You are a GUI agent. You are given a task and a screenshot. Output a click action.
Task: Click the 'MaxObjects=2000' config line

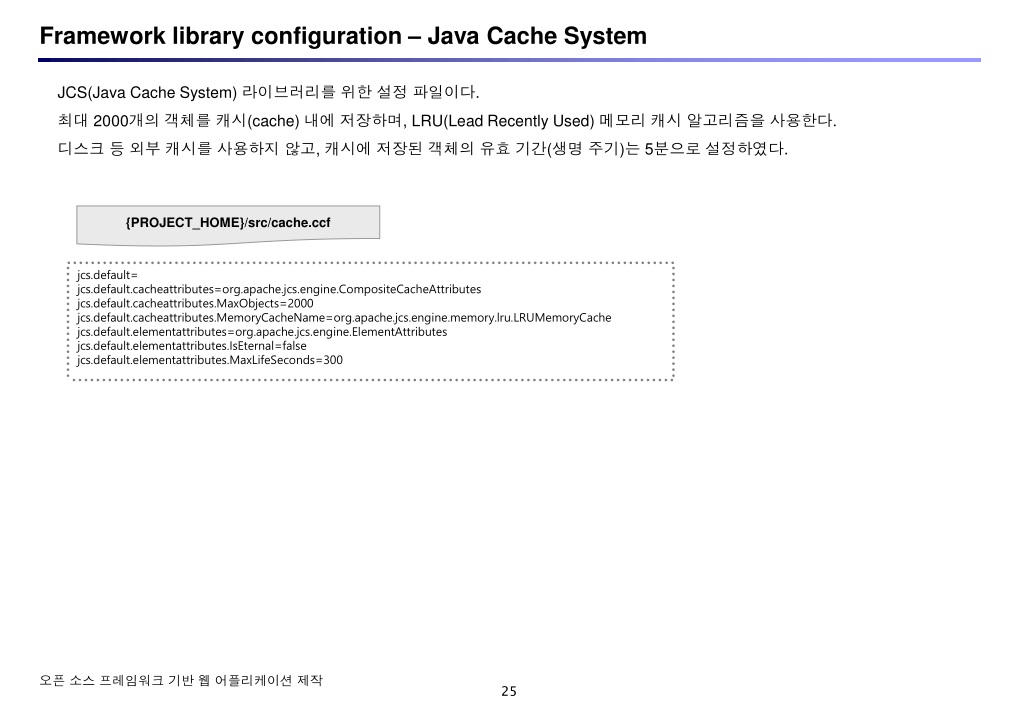click(194, 303)
